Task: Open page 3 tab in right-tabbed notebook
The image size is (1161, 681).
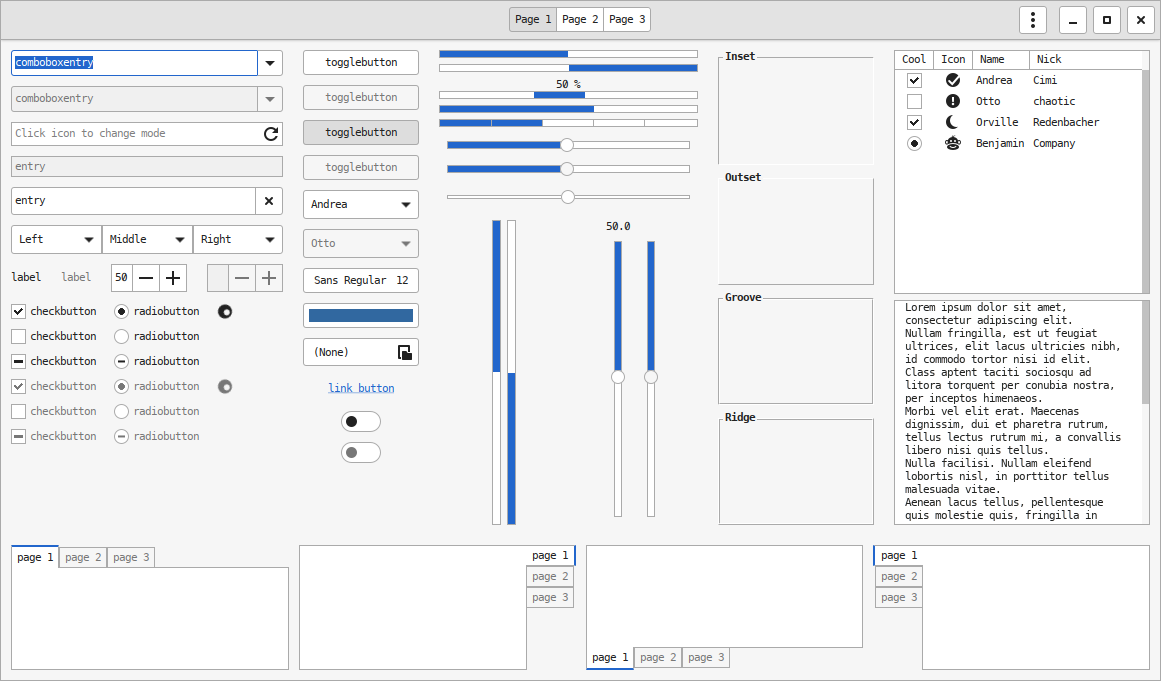Action: 550,597
